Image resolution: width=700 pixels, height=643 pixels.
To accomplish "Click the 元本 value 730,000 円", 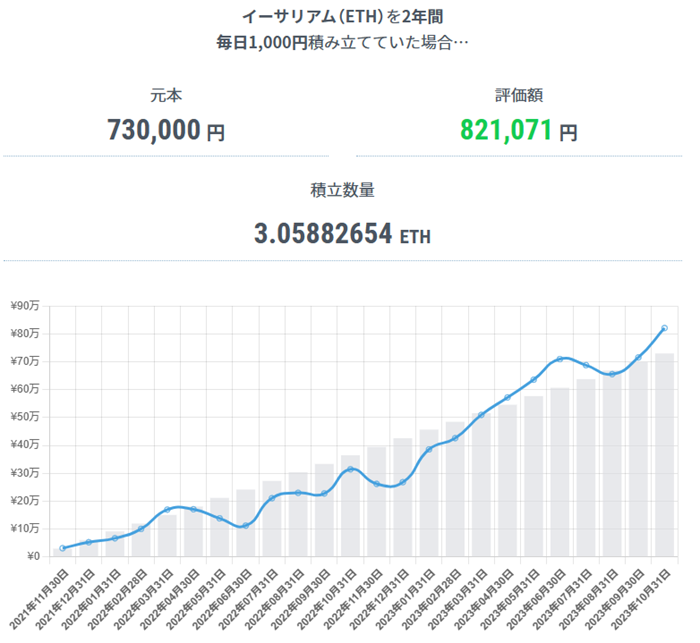I will 166,129.
